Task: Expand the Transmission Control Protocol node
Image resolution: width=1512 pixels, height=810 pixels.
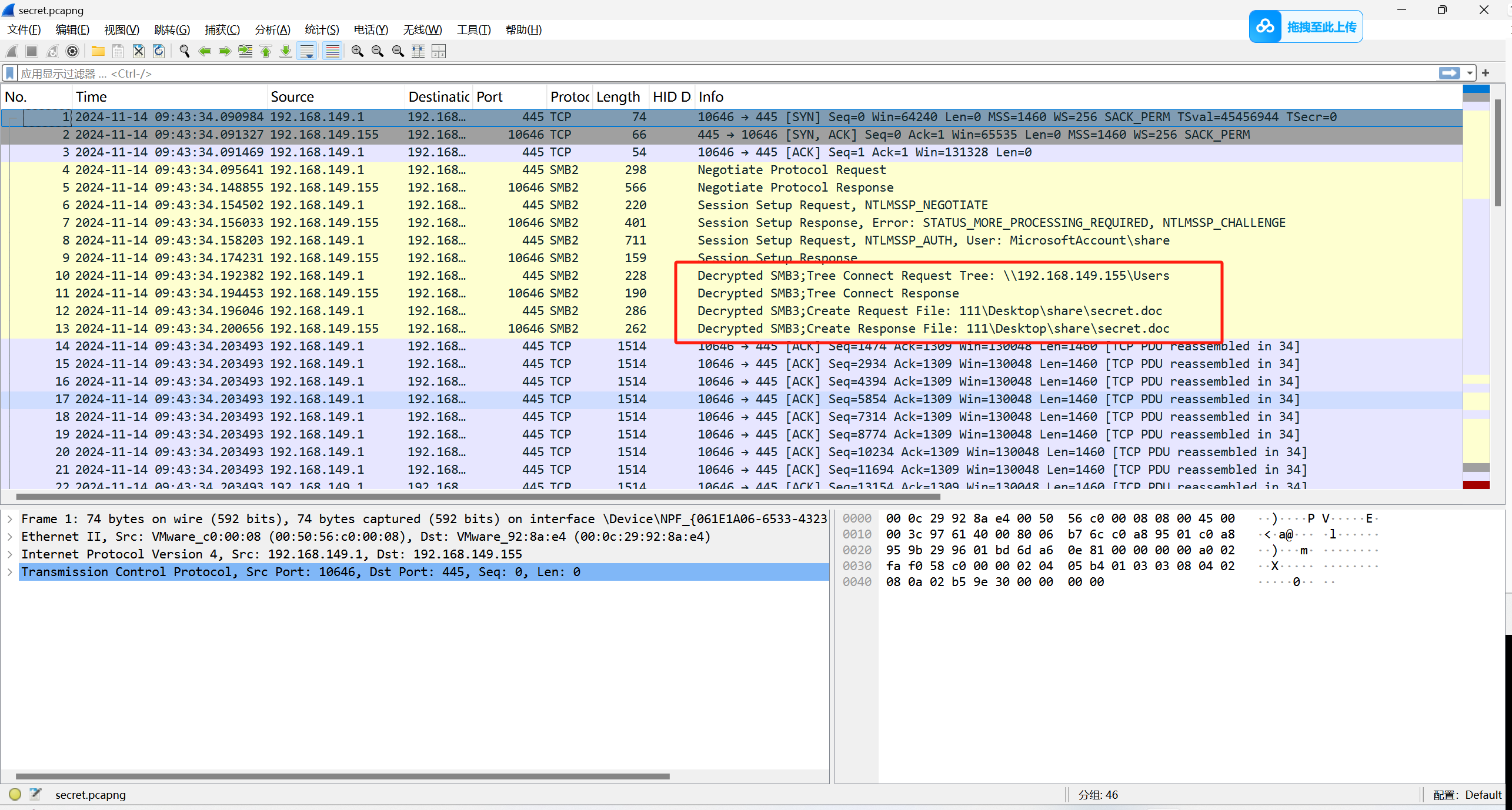Action: tap(10, 572)
